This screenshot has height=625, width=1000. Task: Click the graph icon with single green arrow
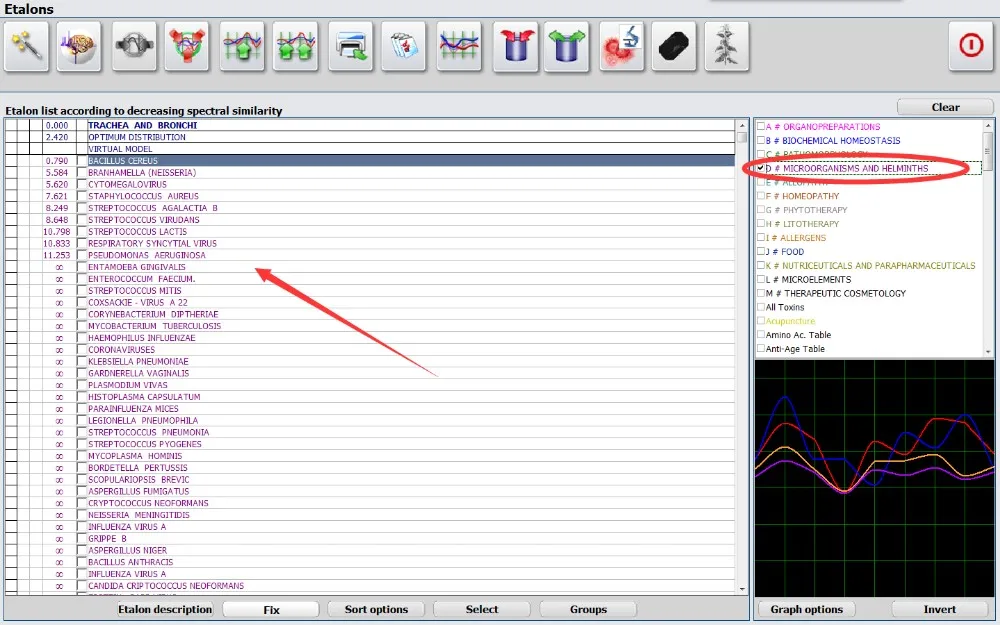pyautogui.click(x=242, y=47)
